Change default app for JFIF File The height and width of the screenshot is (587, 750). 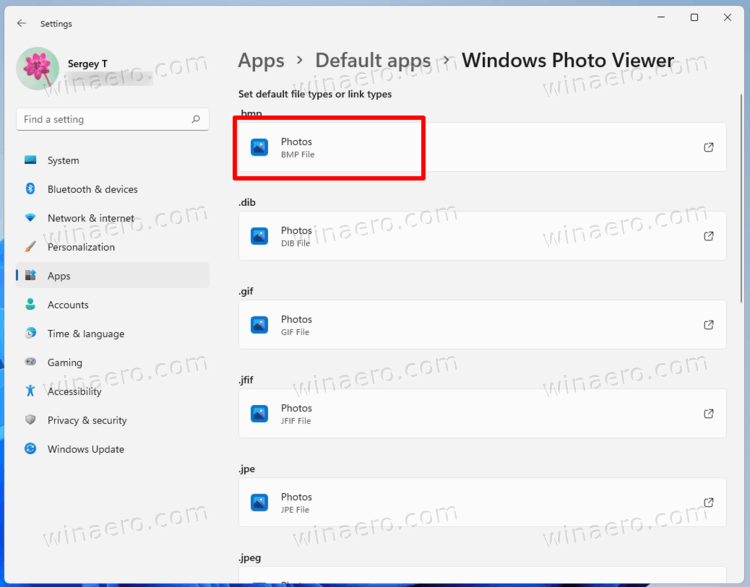(x=482, y=414)
